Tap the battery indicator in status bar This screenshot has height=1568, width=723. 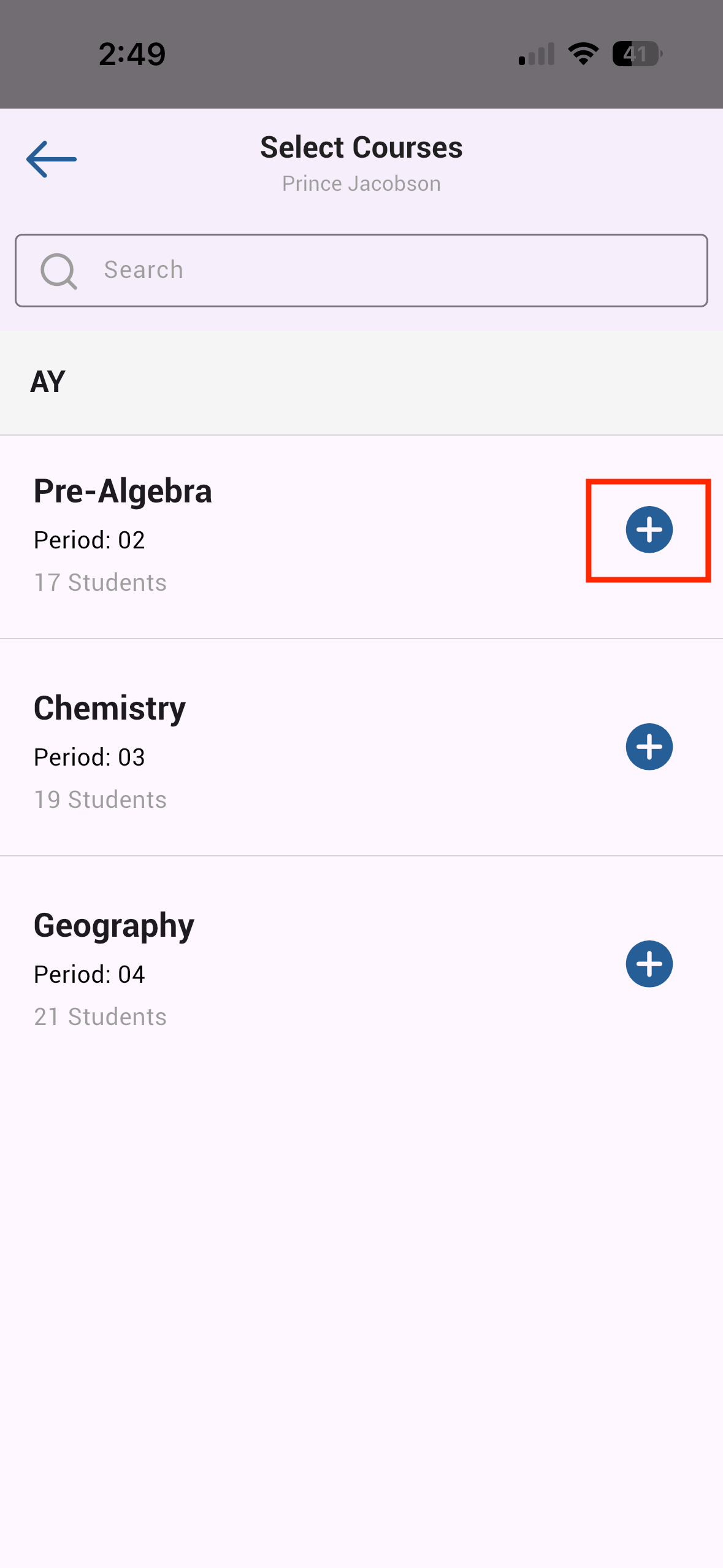pos(637,54)
